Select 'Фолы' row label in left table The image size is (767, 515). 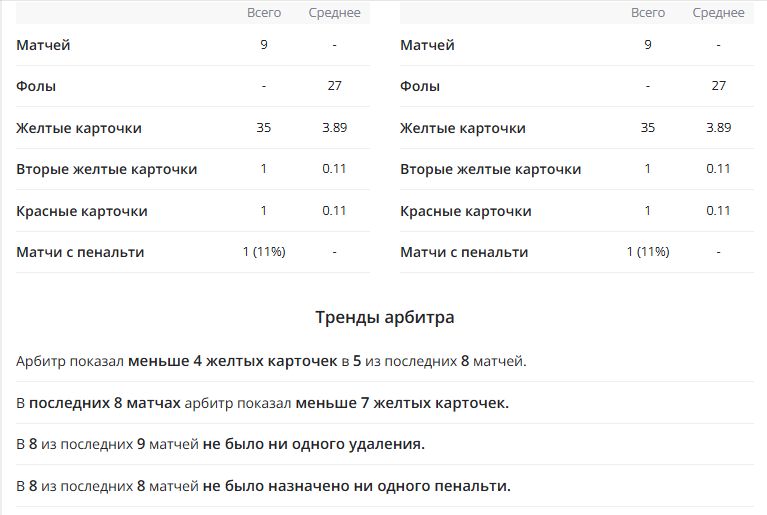coord(36,86)
